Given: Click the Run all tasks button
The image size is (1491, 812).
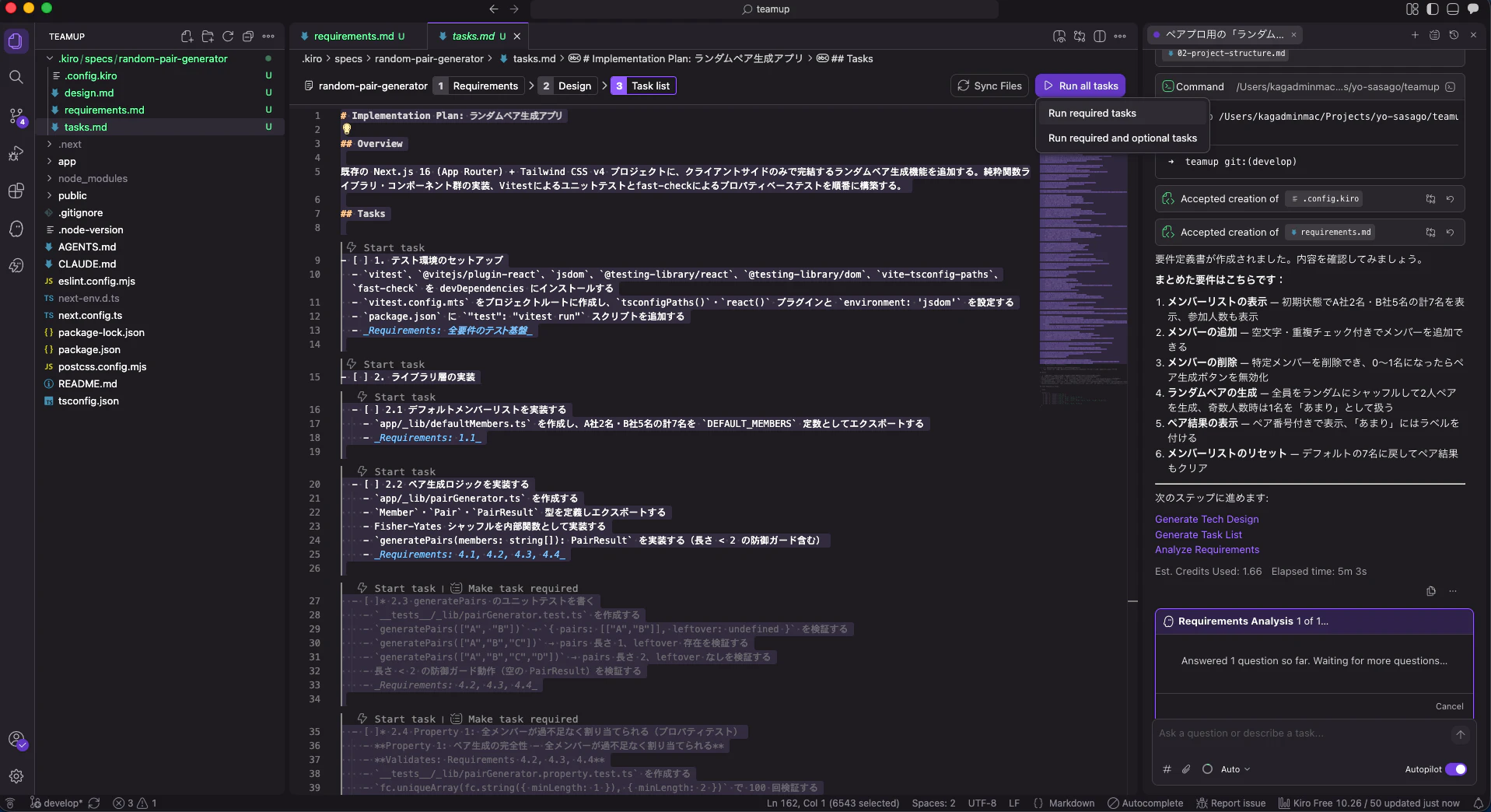Looking at the screenshot, I should [x=1080, y=86].
